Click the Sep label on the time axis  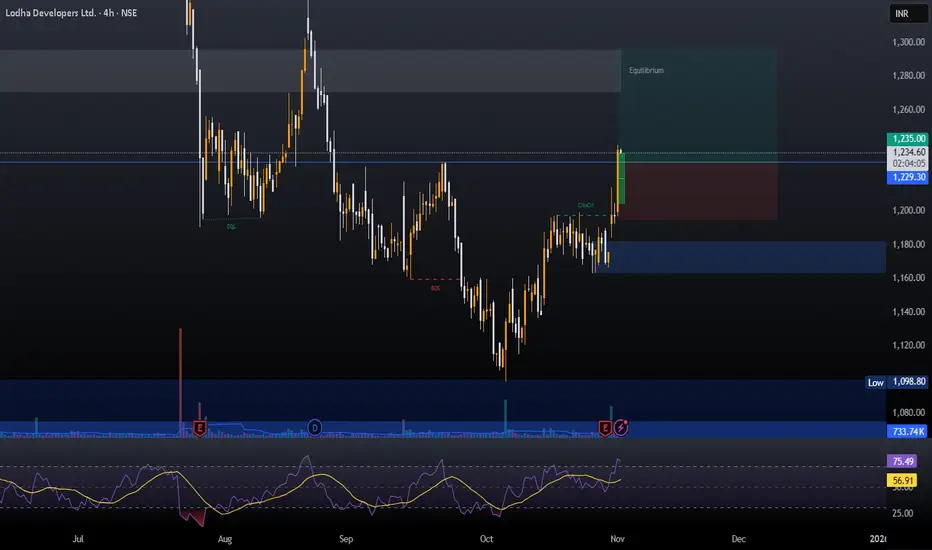point(346,539)
